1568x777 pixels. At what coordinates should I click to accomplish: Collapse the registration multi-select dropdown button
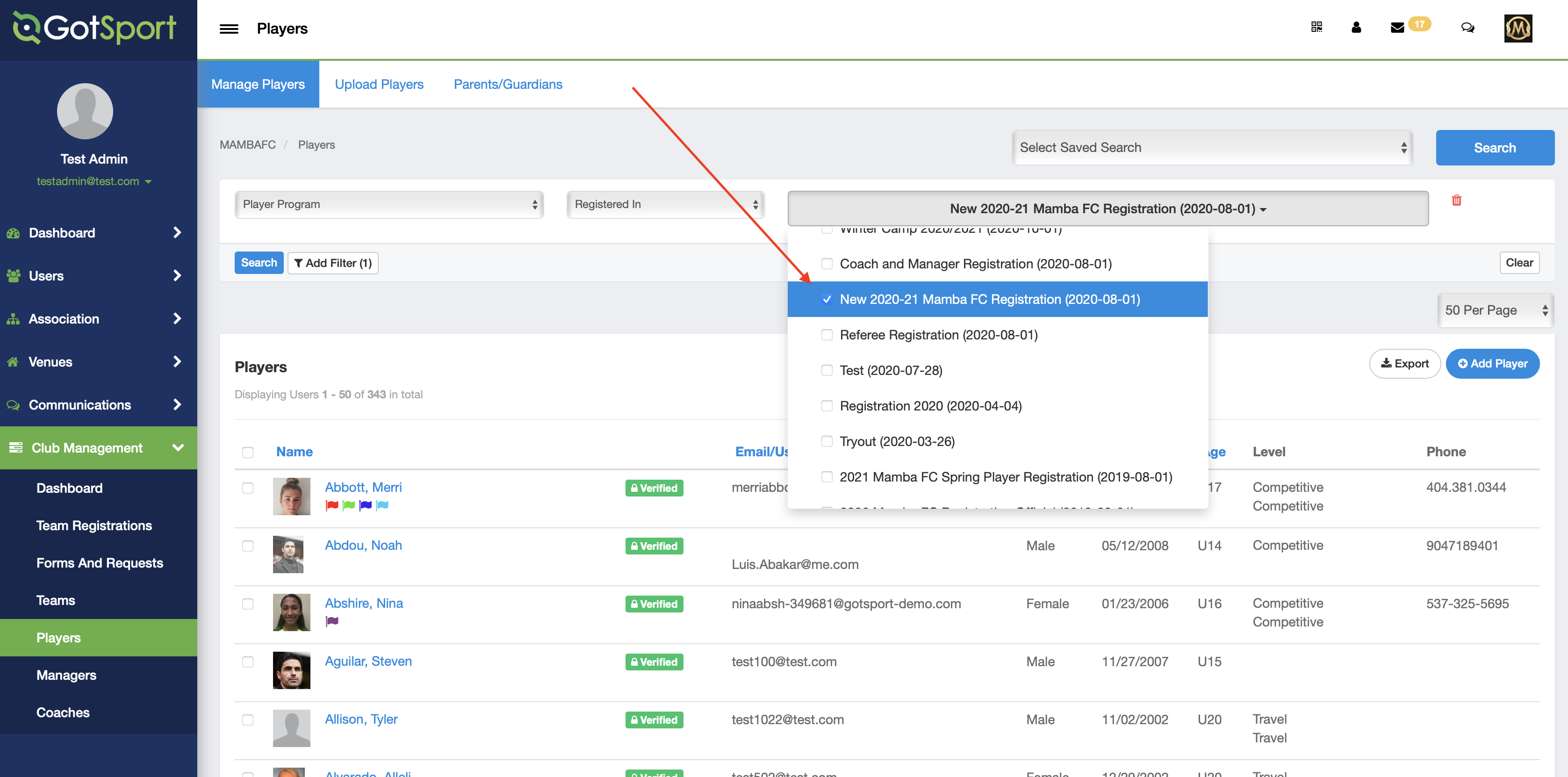tap(1108, 208)
